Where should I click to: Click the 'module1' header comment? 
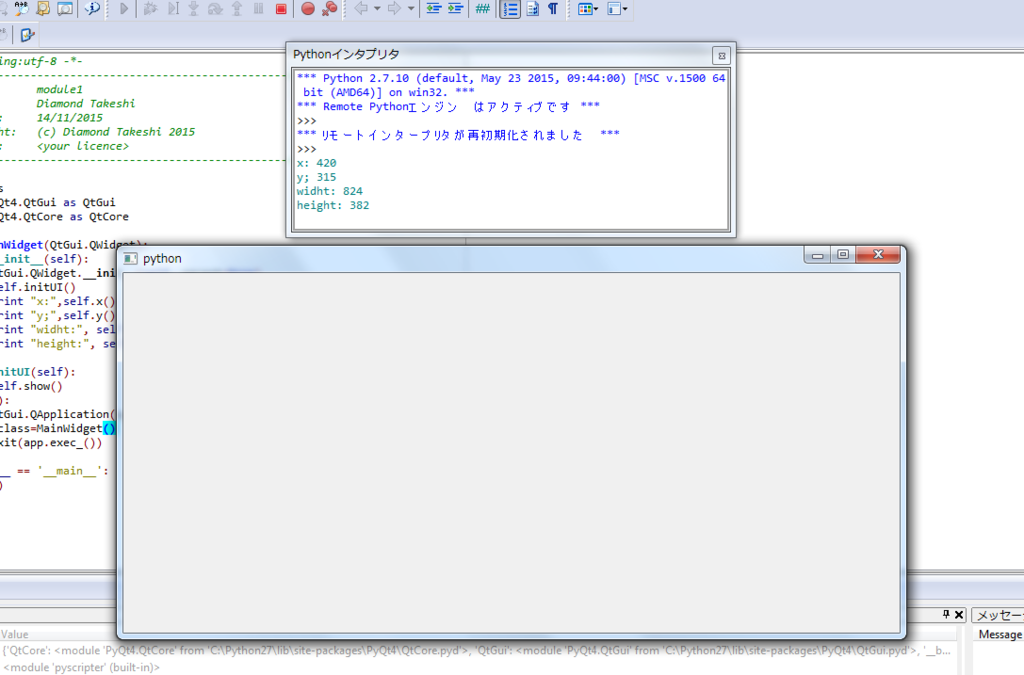click(x=59, y=89)
